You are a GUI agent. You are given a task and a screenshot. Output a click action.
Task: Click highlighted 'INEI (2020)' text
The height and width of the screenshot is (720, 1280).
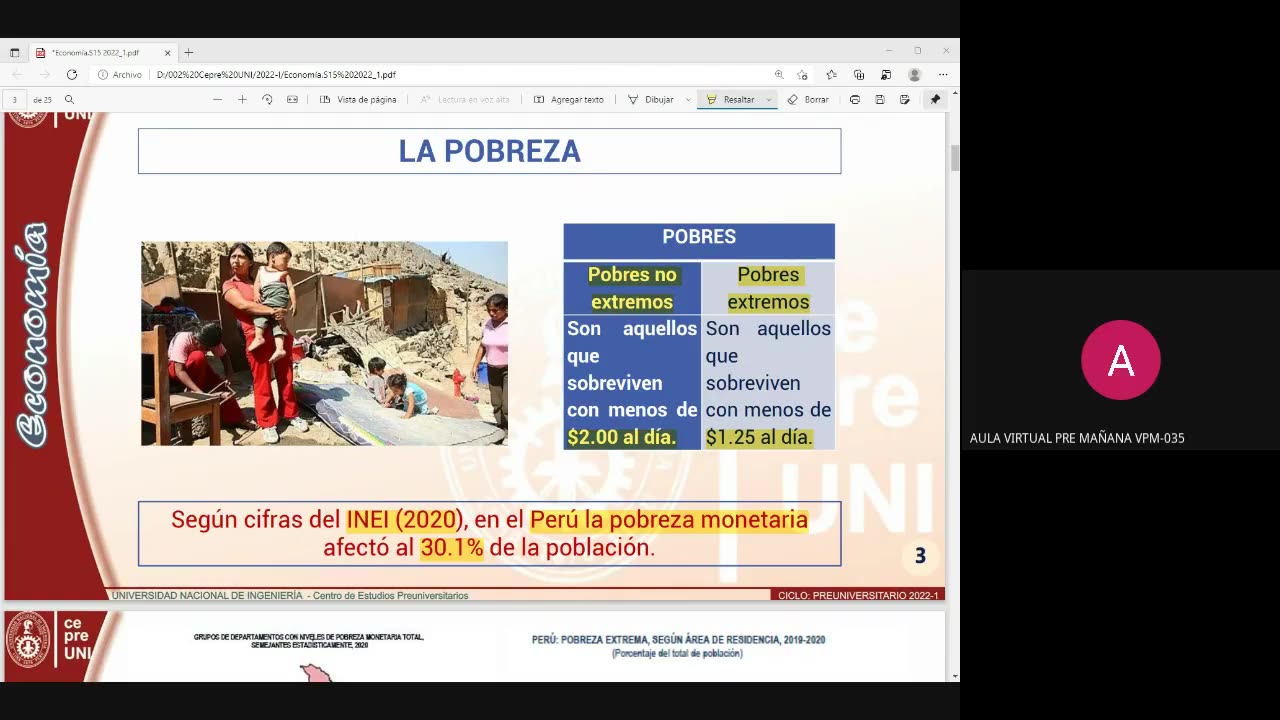coord(404,520)
